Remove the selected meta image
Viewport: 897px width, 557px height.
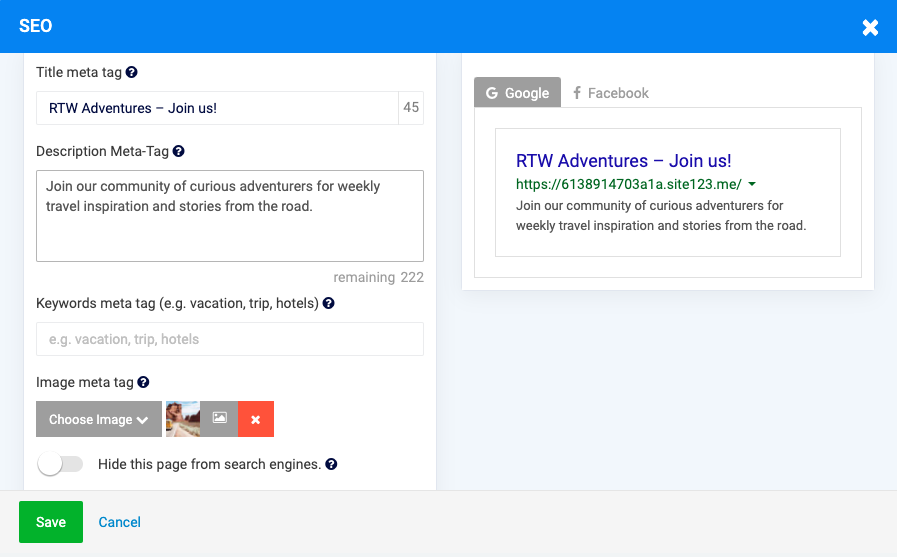[256, 419]
